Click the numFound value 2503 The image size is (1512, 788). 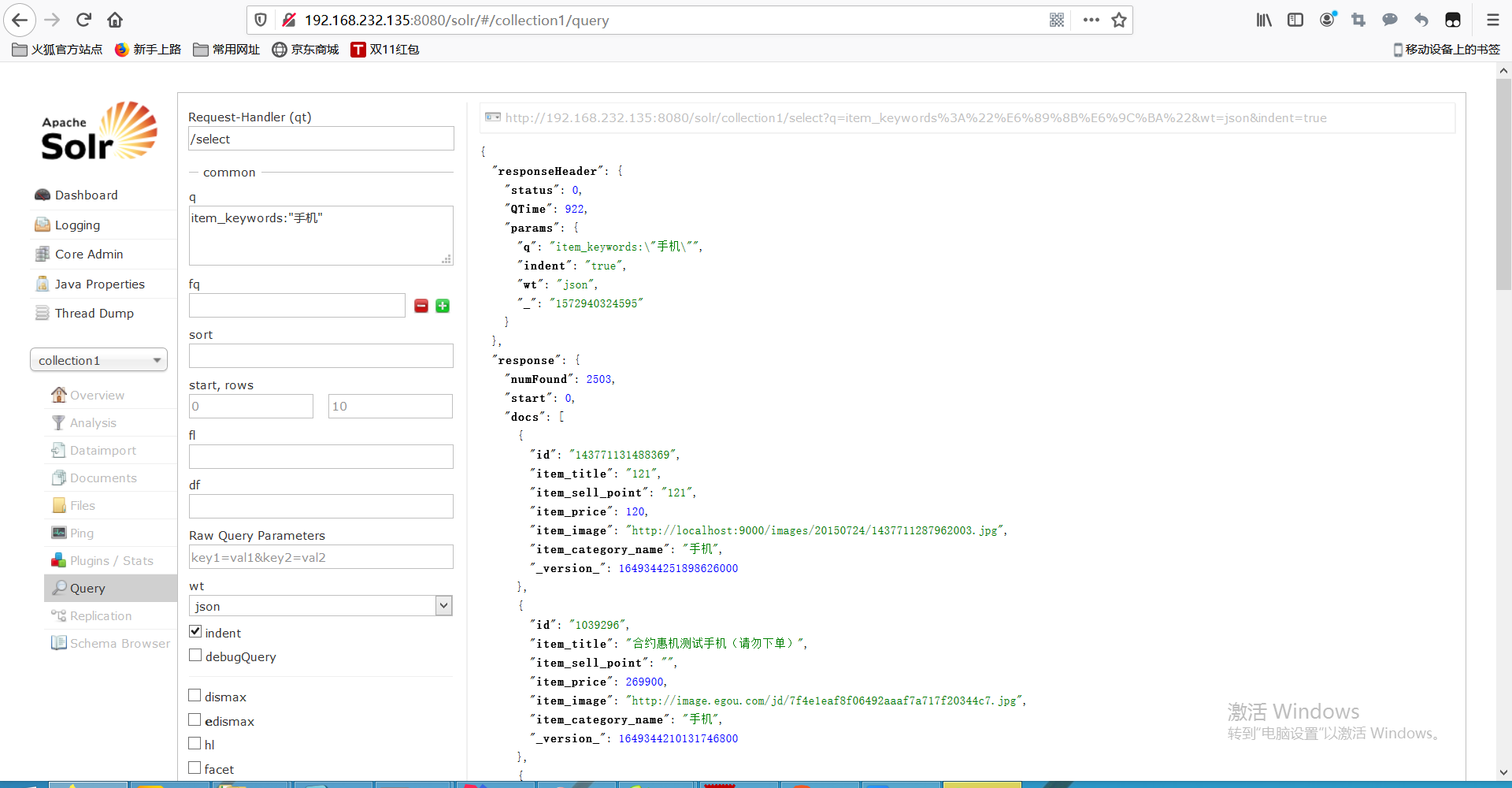[x=598, y=379]
